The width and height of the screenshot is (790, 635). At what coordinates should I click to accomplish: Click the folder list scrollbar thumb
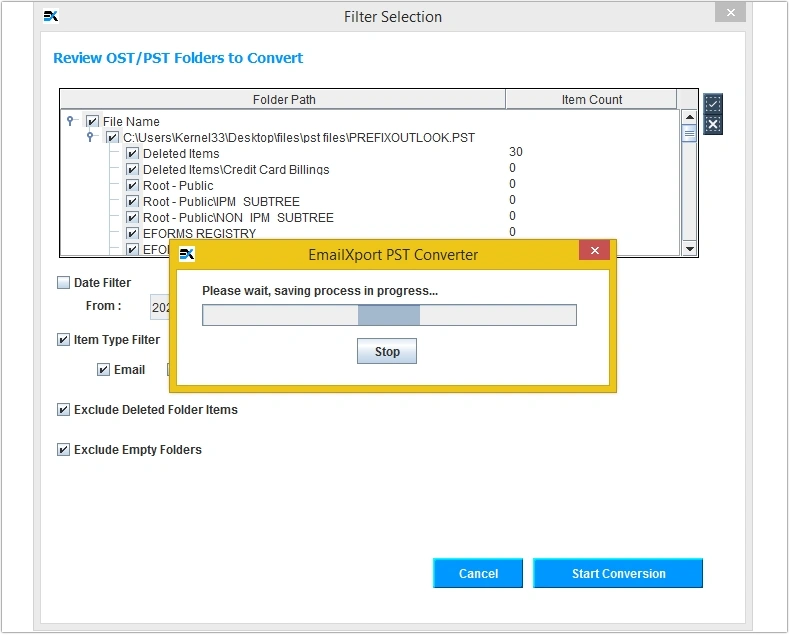(689, 134)
